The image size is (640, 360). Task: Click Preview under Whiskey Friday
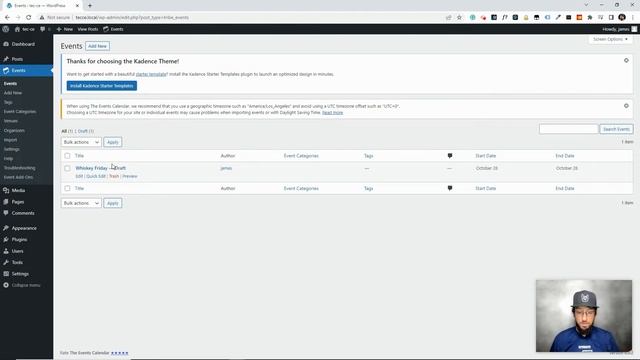click(x=130, y=176)
